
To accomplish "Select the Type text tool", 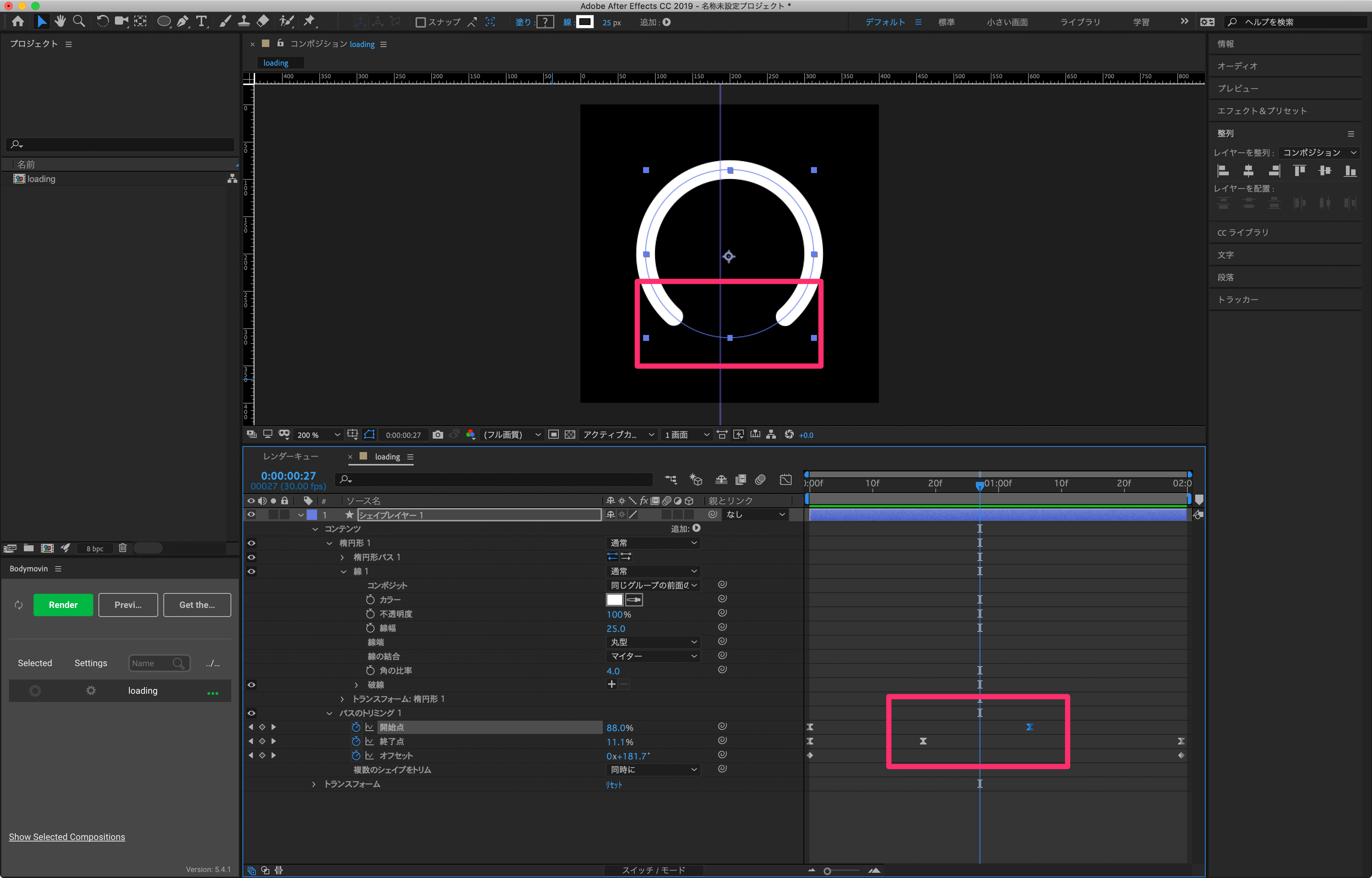I will 201,22.
